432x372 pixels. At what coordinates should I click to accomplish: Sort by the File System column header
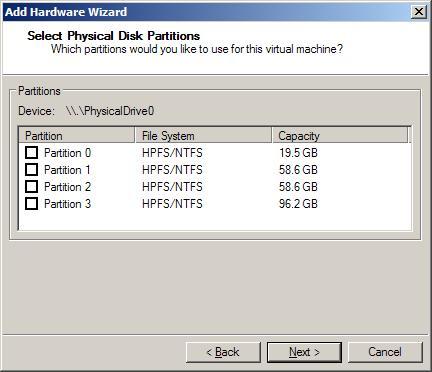(203, 135)
